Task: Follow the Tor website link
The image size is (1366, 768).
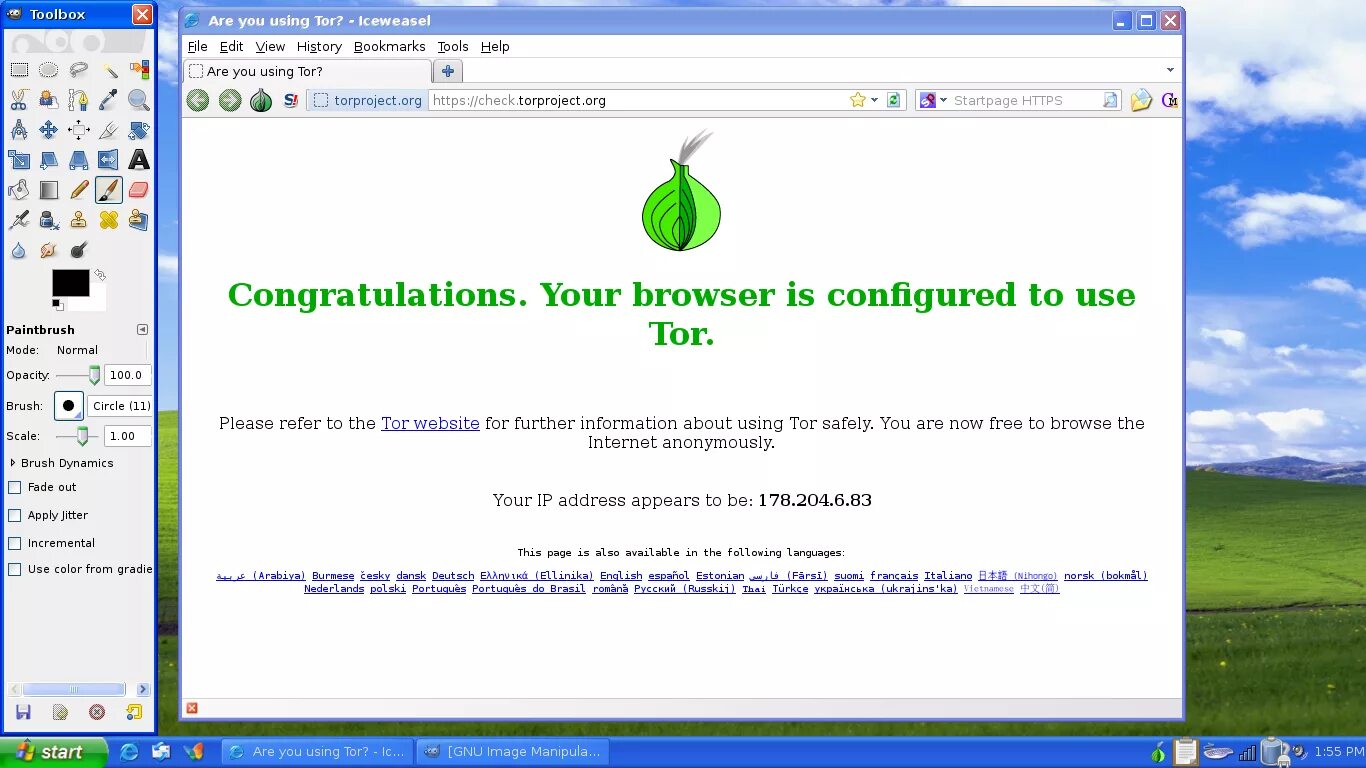Action: [430, 423]
